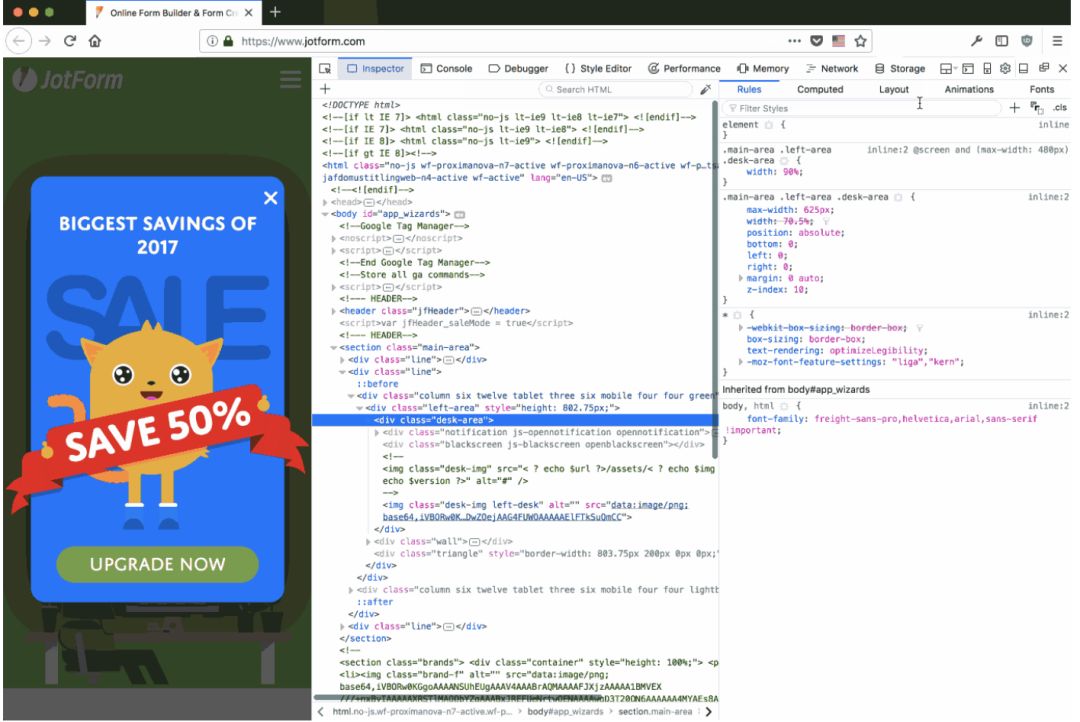Collapse the section main-area node

click(334, 347)
